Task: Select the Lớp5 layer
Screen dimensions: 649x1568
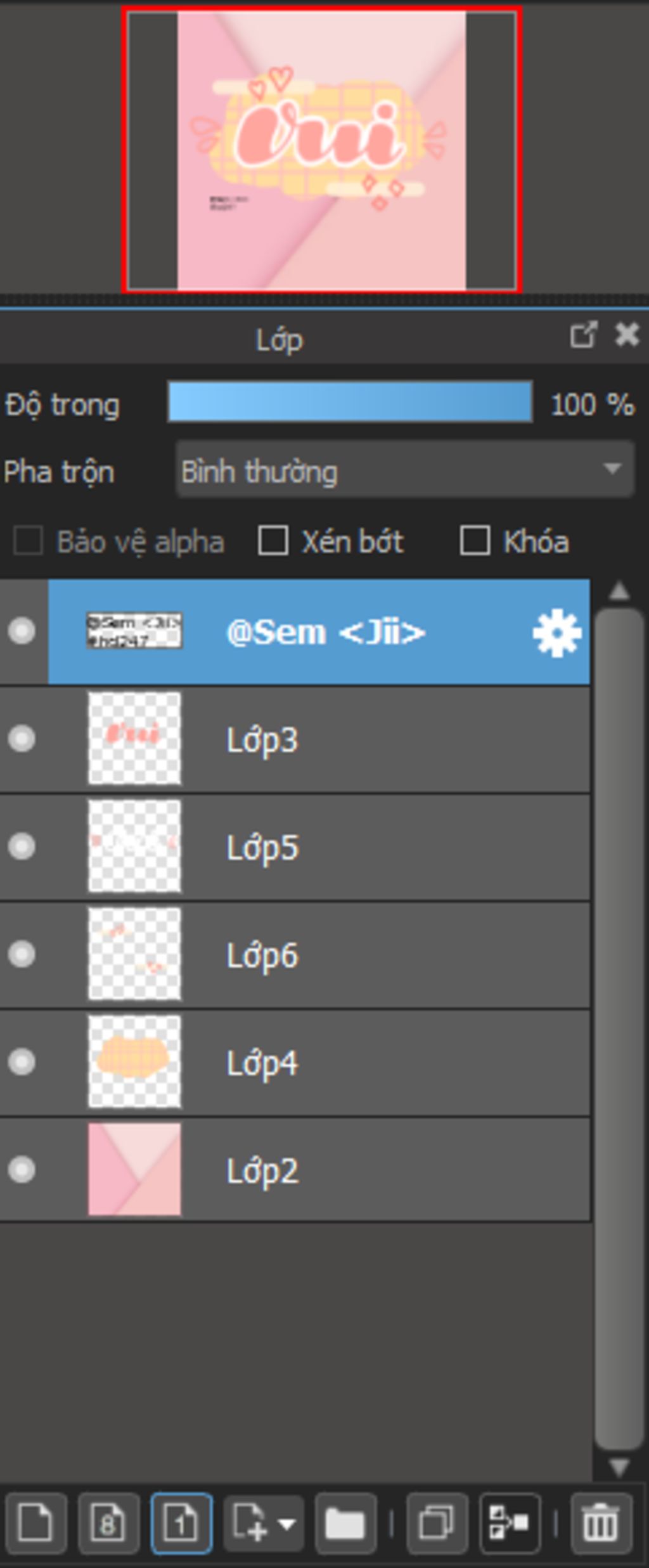Action: (x=380, y=847)
